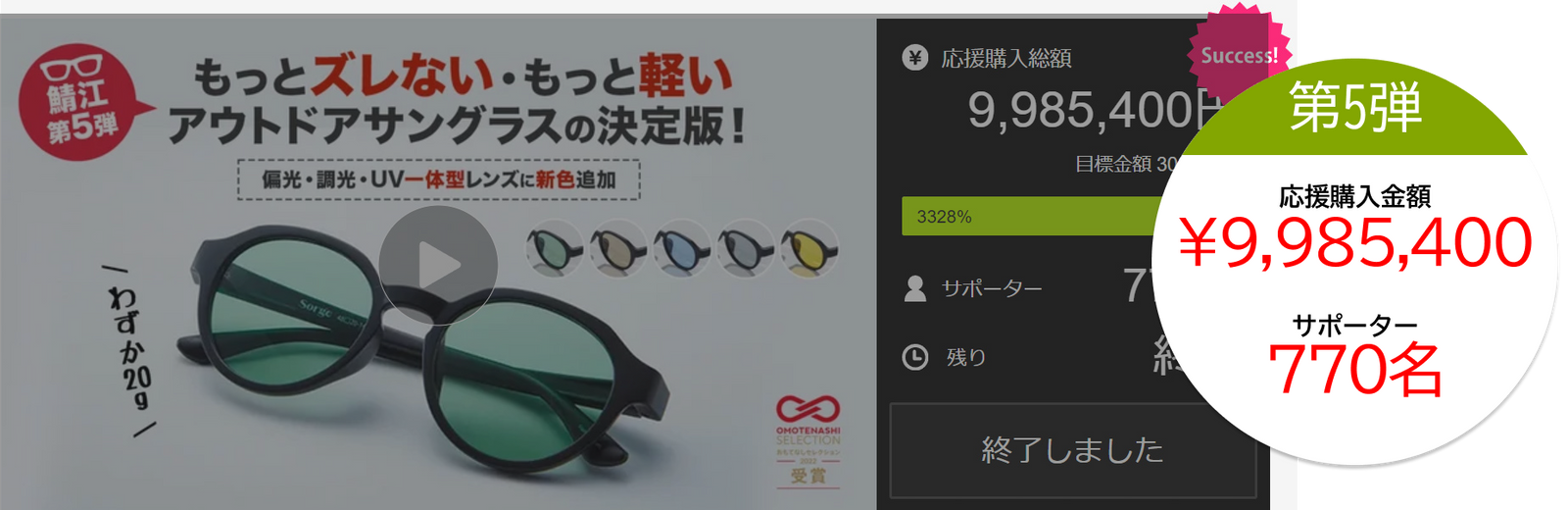Select the gray lens sunglasses swatch

[746, 247]
